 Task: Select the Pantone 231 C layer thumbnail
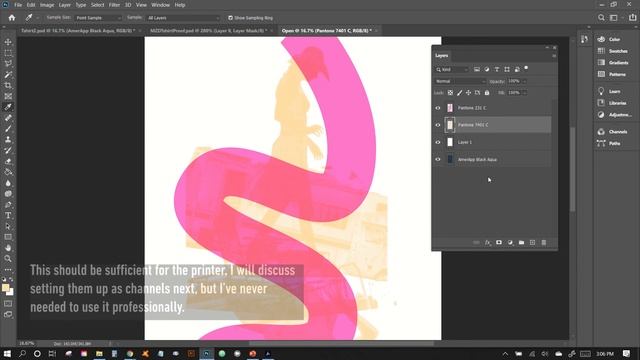[x=450, y=108]
